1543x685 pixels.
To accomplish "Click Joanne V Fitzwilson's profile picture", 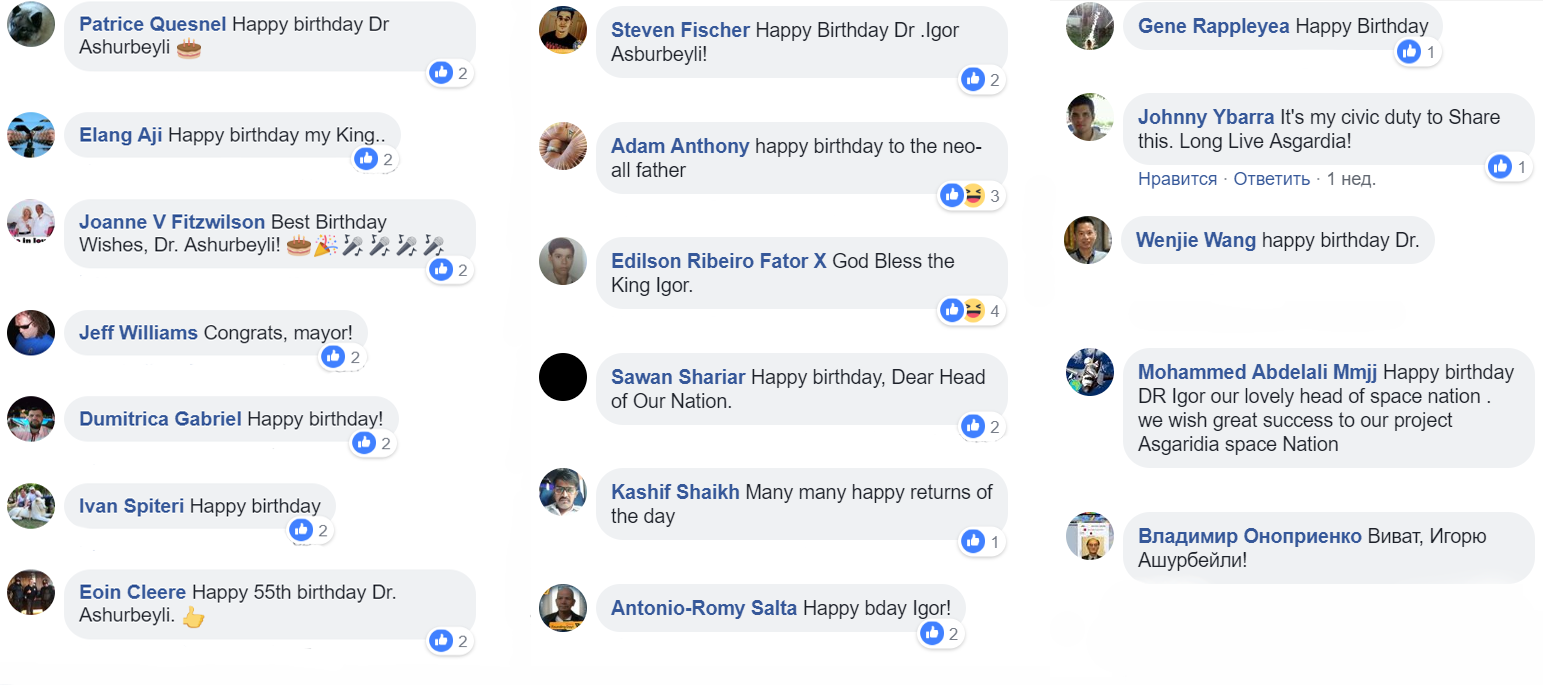I will (31, 223).
